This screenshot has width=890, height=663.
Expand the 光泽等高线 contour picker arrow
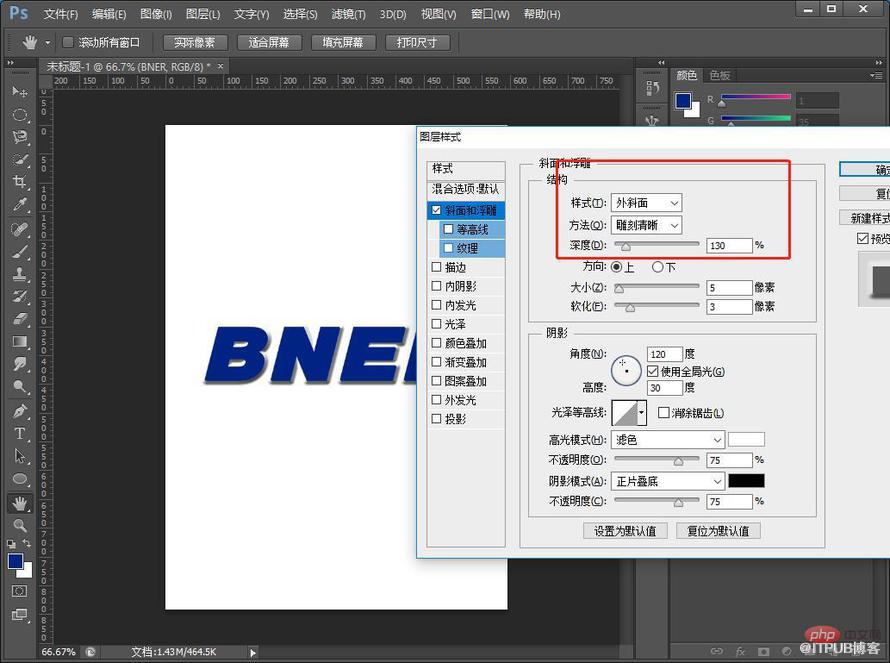[x=642, y=413]
